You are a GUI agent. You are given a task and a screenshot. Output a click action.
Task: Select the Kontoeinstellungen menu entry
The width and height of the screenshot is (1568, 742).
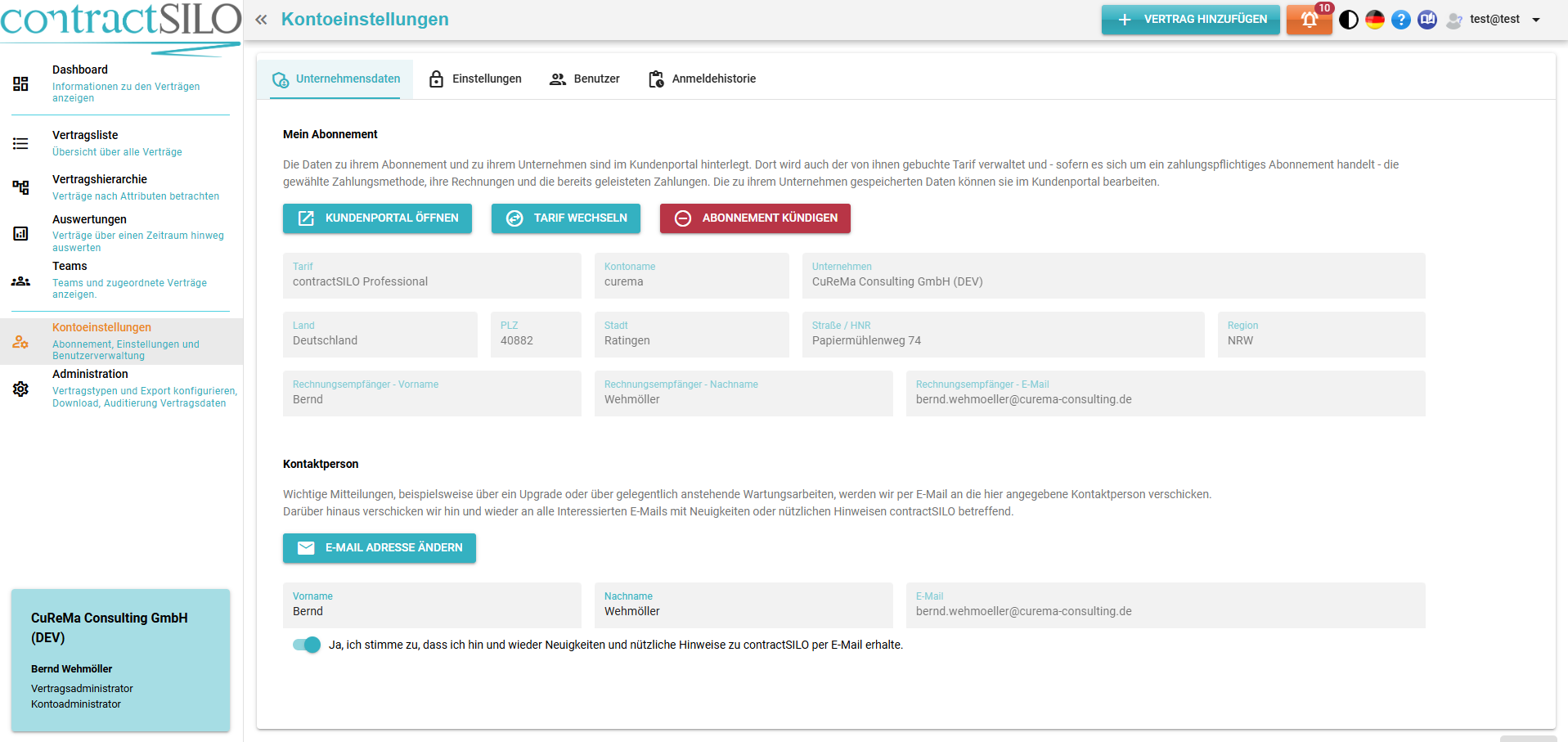click(x=121, y=341)
